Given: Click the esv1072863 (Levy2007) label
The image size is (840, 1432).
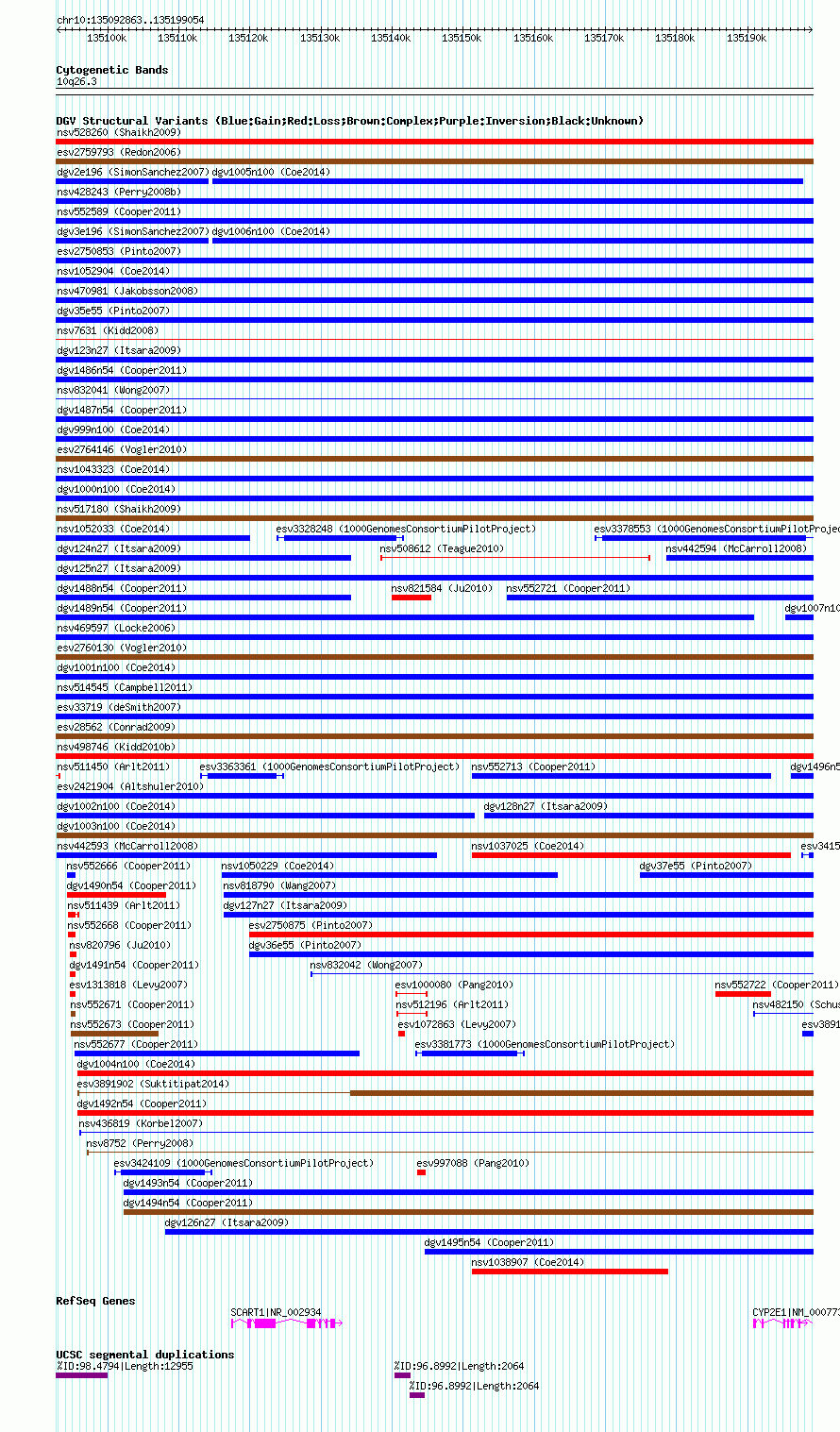Looking at the screenshot, I should [x=457, y=1024].
